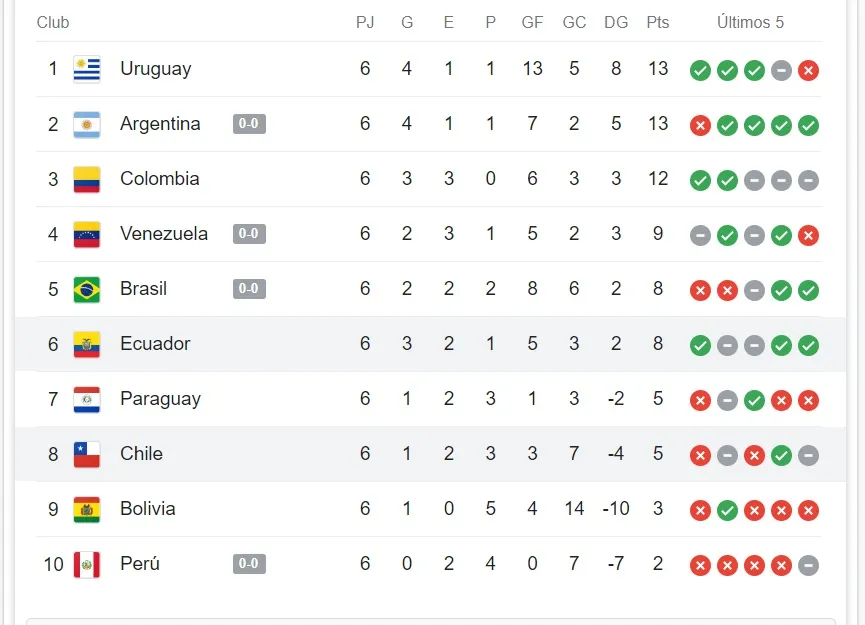
Task: Click Ecuador's highlighted standings row
Action: point(430,344)
